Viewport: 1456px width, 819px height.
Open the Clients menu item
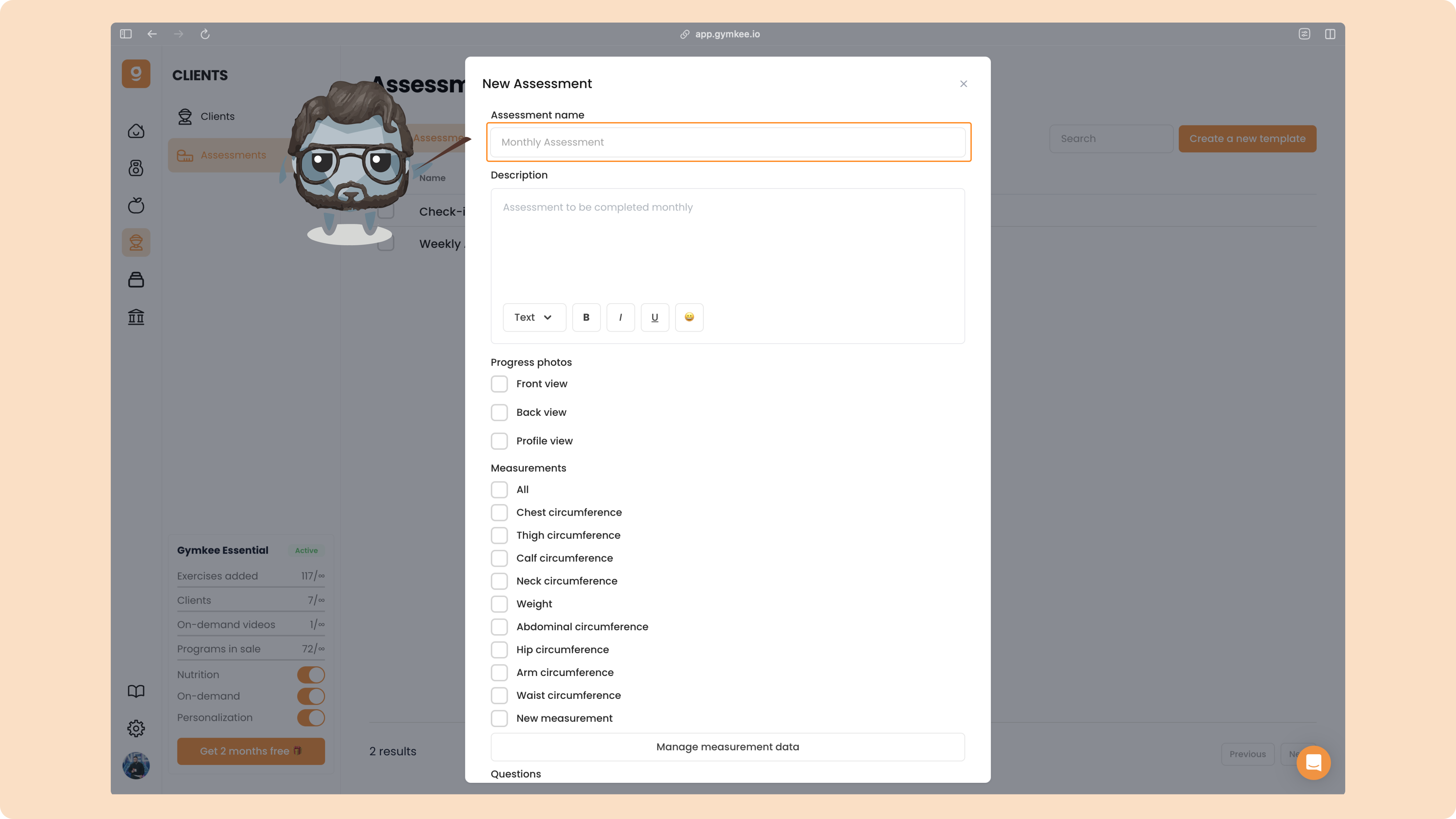pos(217,116)
